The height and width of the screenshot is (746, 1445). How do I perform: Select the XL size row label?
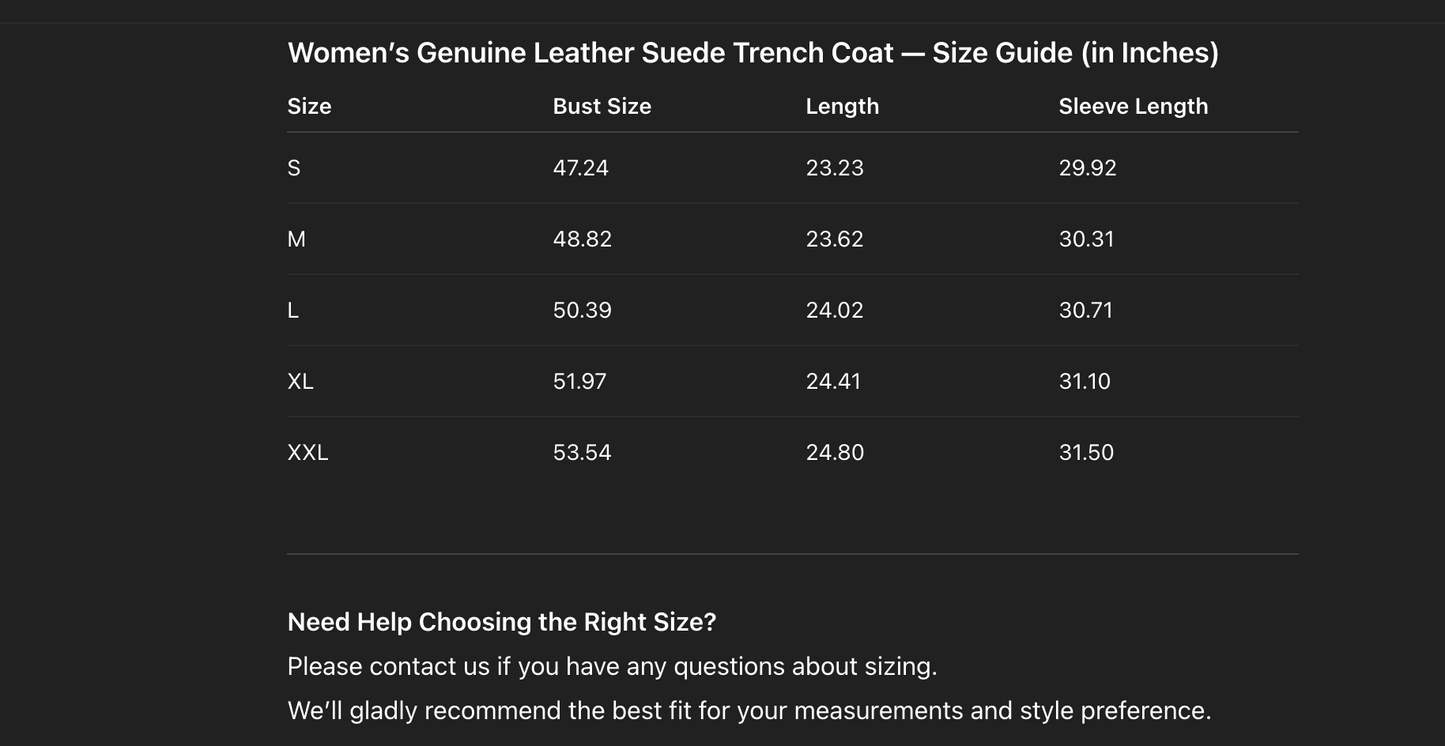tap(300, 381)
